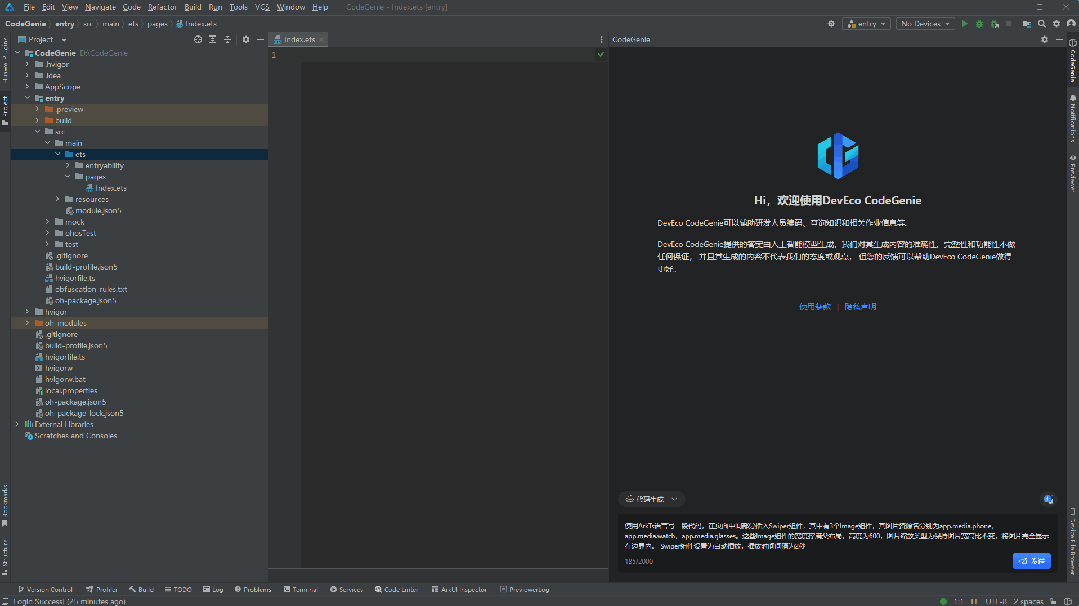The width and height of the screenshot is (1079, 606).
Task: Expand the oh_modules folder
Action: (28, 323)
